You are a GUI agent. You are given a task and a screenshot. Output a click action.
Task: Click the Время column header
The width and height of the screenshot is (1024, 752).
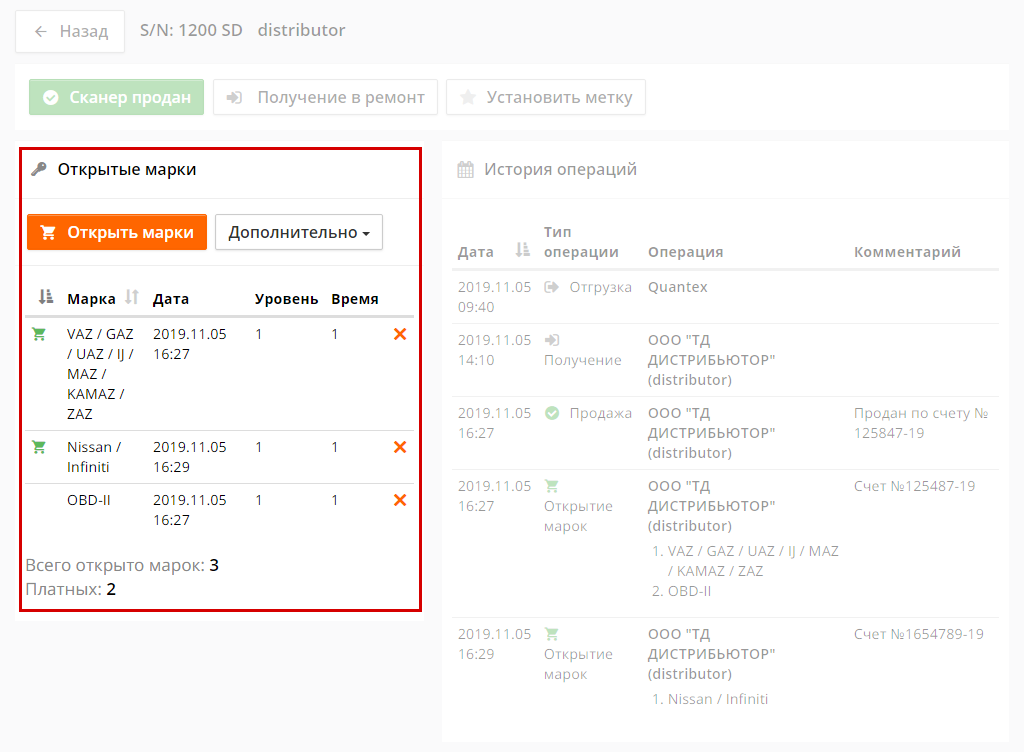[355, 299]
